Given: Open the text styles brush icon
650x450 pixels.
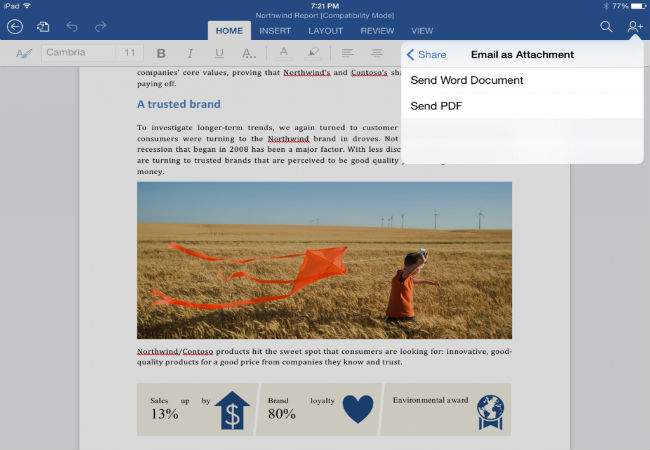Looking at the screenshot, I should click(x=24, y=53).
